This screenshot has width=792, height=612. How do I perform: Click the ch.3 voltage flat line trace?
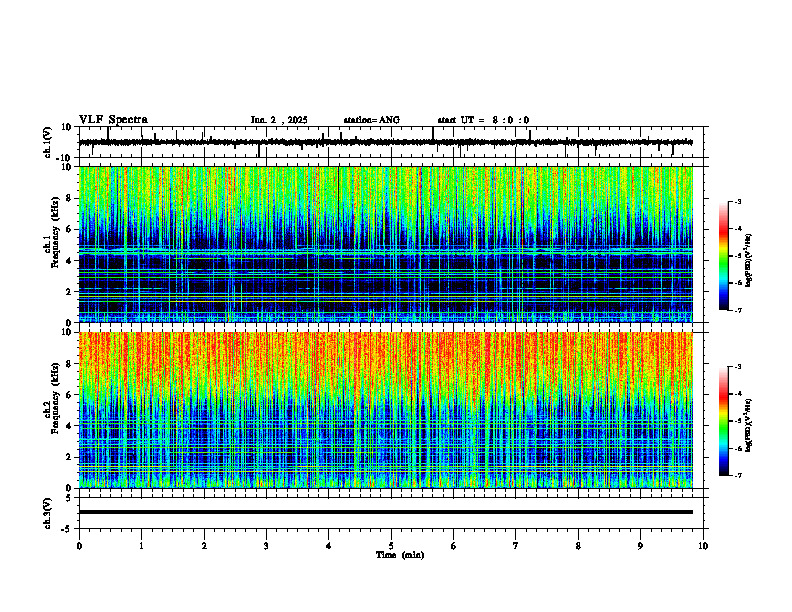pyautogui.click(x=385, y=512)
